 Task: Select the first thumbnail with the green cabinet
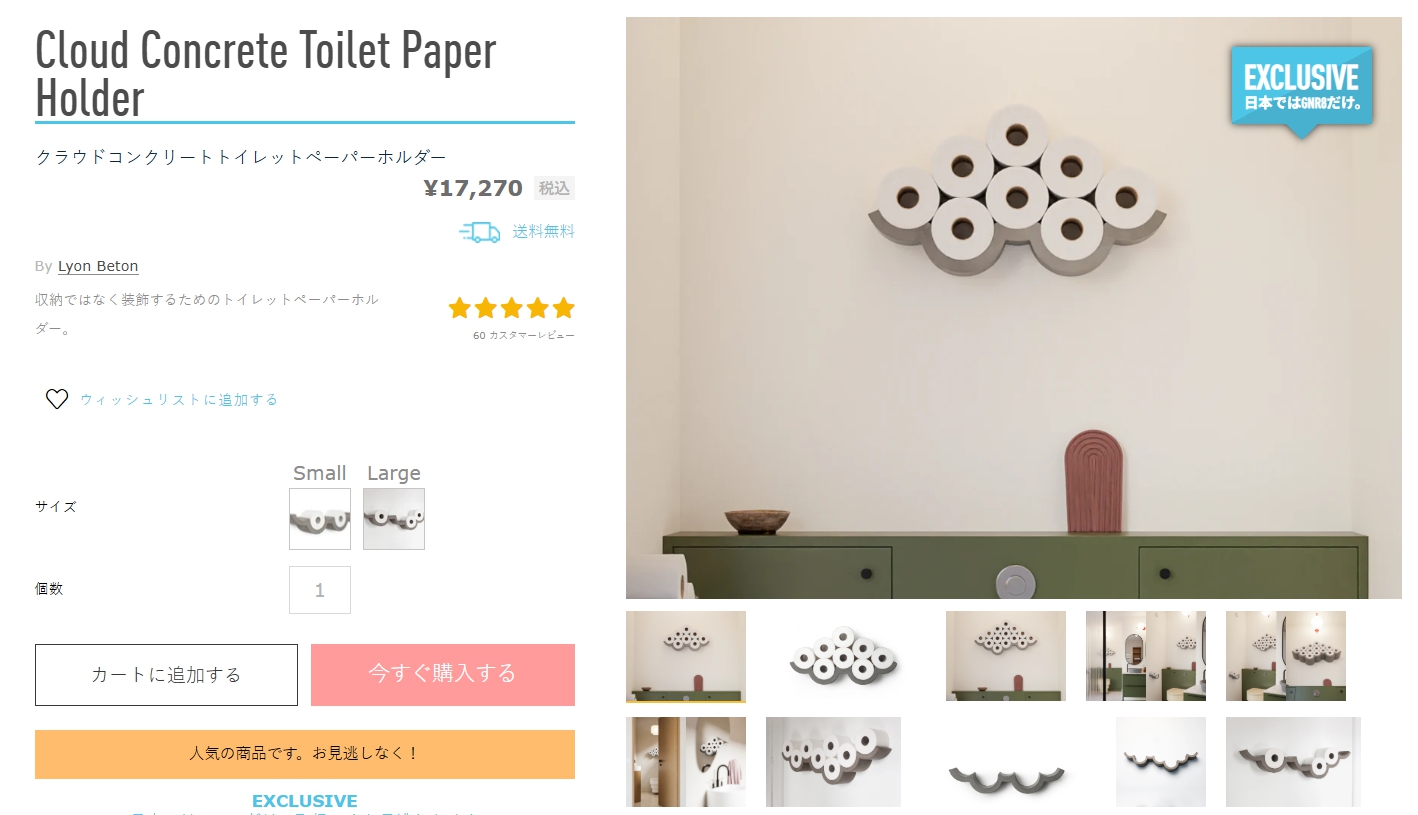pyautogui.click(x=686, y=656)
